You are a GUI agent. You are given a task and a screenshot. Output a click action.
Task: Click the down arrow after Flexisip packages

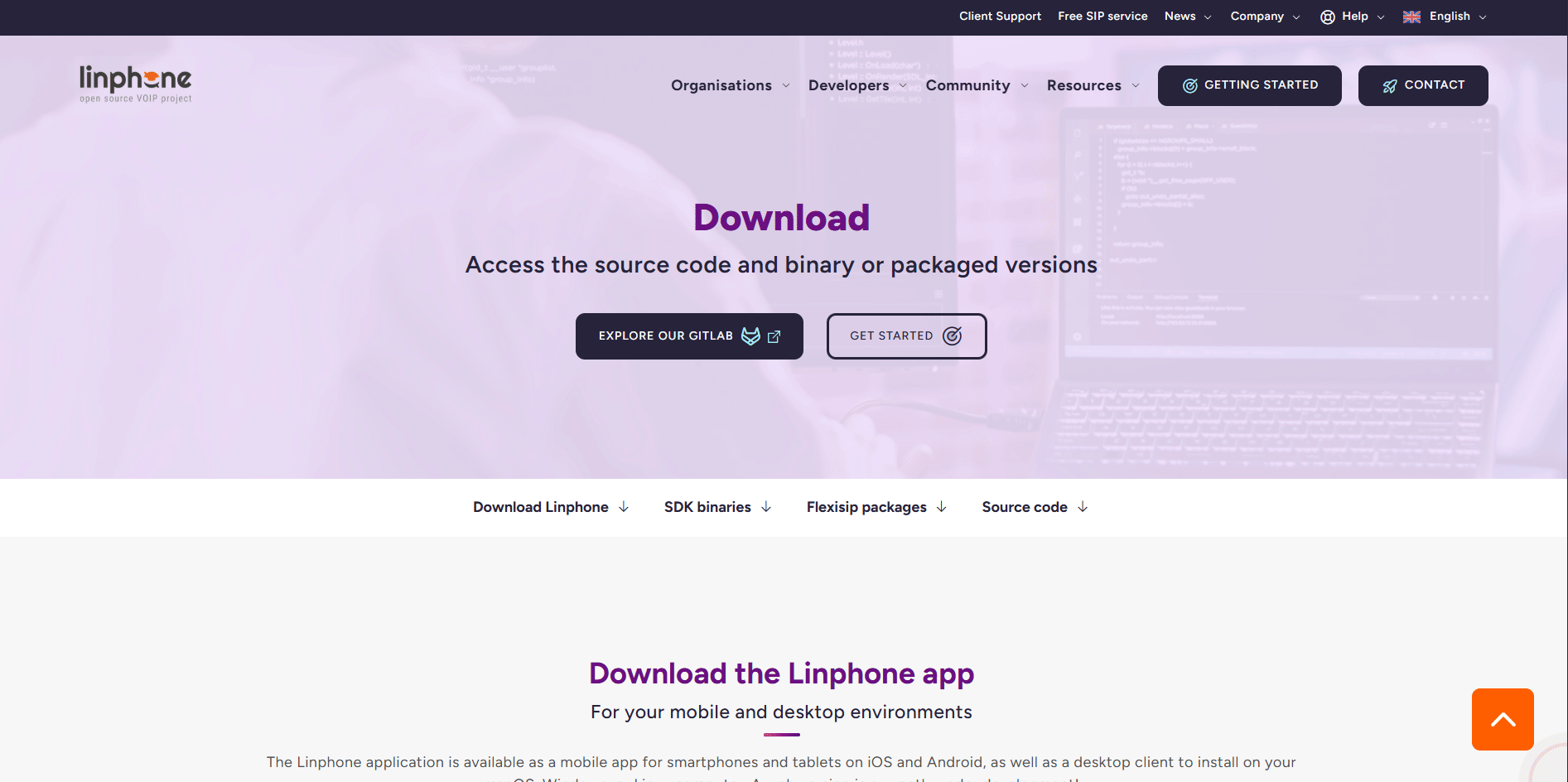[942, 507]
